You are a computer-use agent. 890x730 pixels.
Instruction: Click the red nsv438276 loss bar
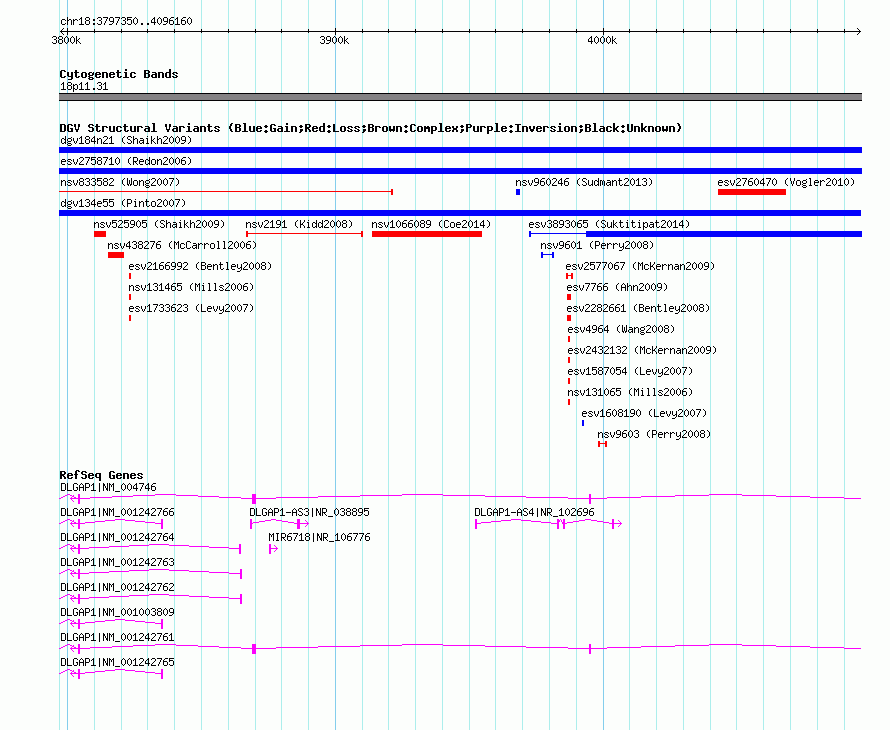click(116, 255)
